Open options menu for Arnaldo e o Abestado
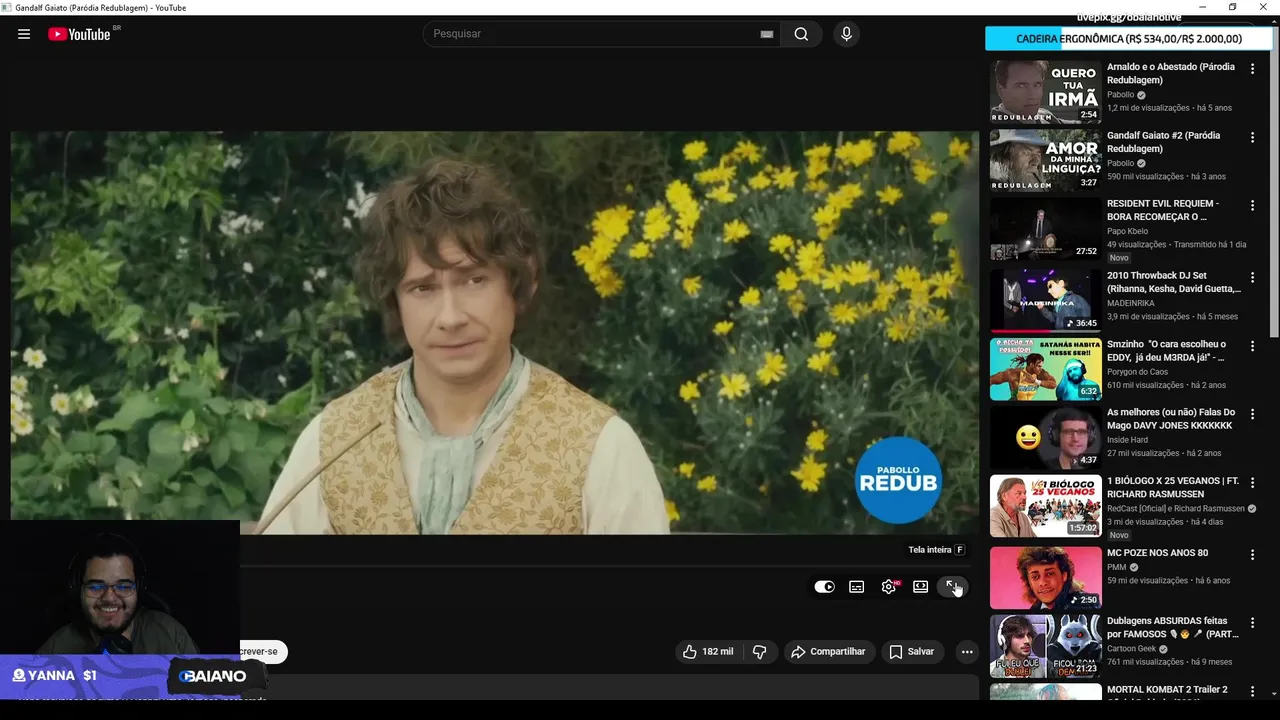Viewport: 1280px width, 720px height. point(1252,69)
